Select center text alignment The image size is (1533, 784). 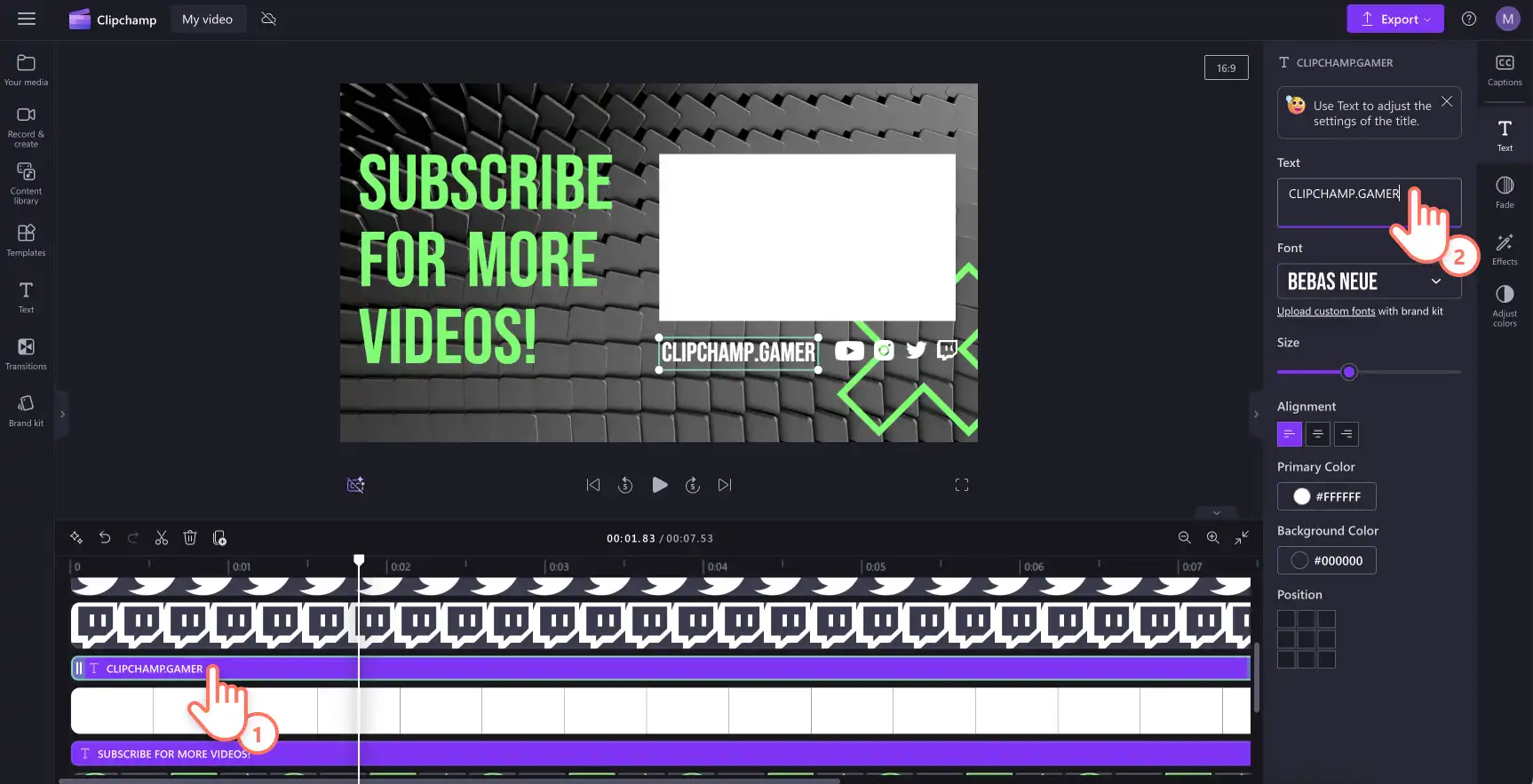1318,434
